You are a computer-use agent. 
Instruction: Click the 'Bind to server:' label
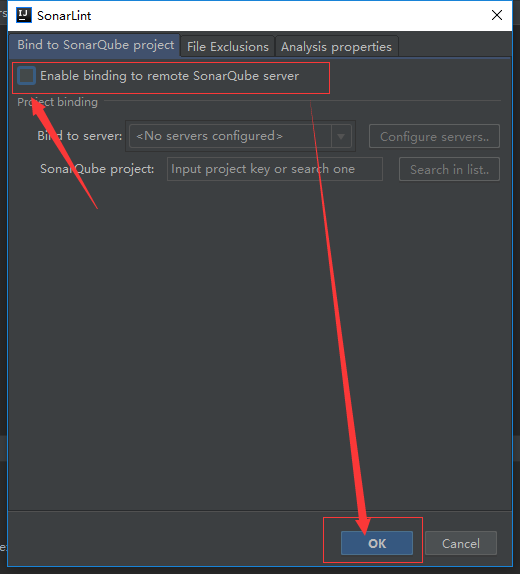click(x=79, y=136)
